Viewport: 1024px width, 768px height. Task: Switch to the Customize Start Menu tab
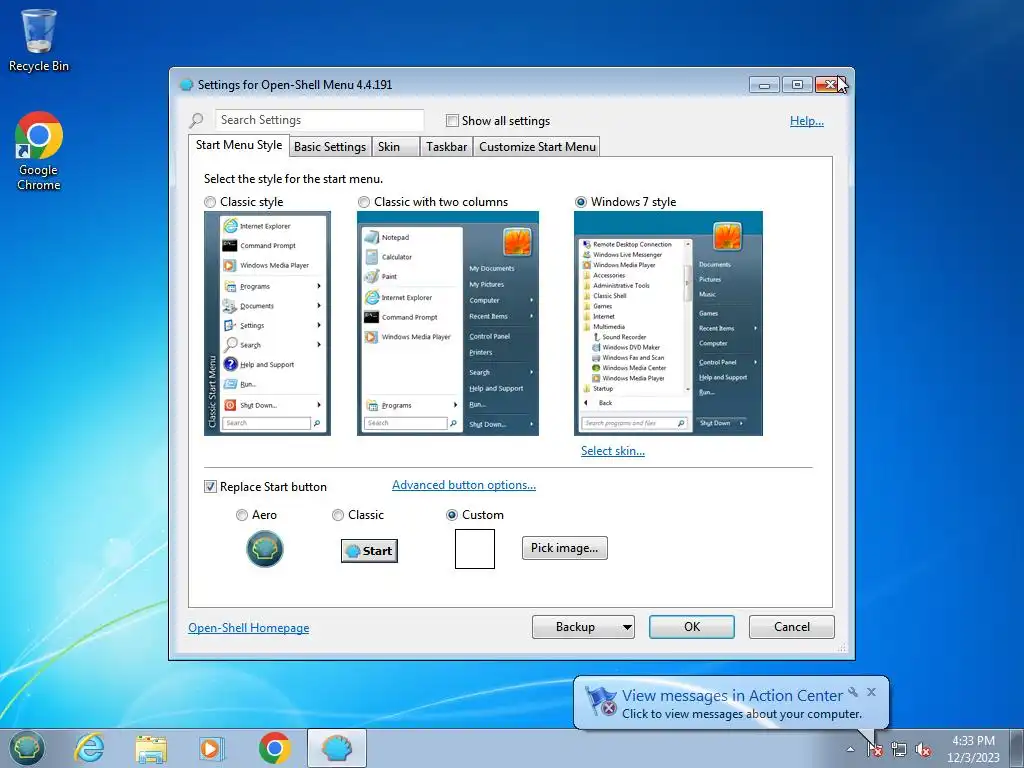[x=537, y=146]
